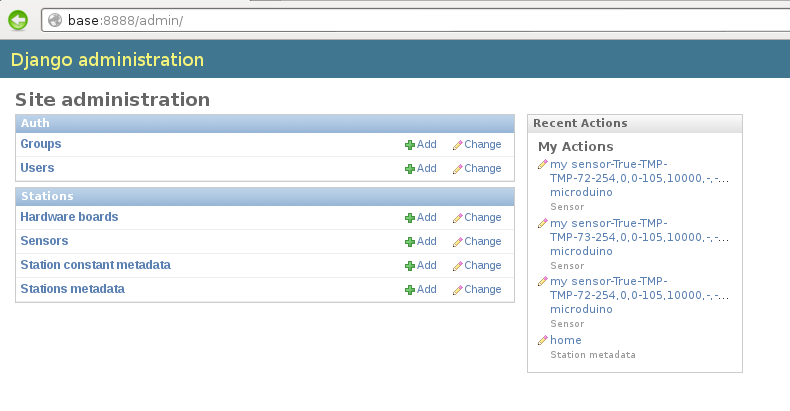Click the pencil icon in Users row
Image resolution: width=790 pixels, height=411 pixels.
(x=457, y=169)
